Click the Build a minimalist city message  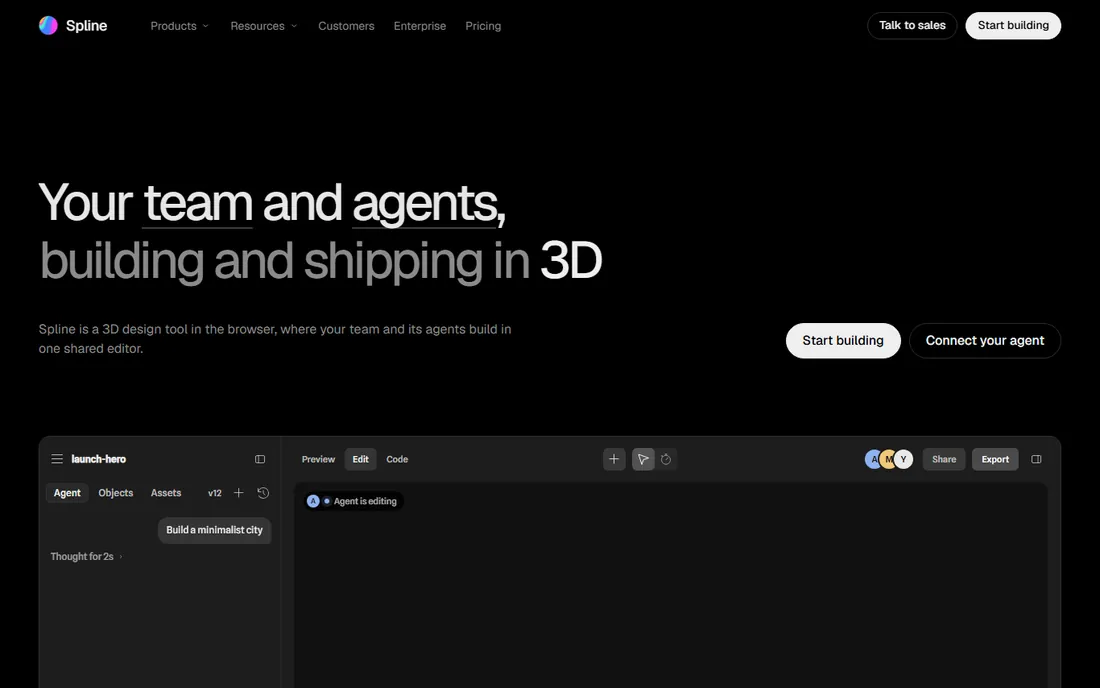pos(214,530)
